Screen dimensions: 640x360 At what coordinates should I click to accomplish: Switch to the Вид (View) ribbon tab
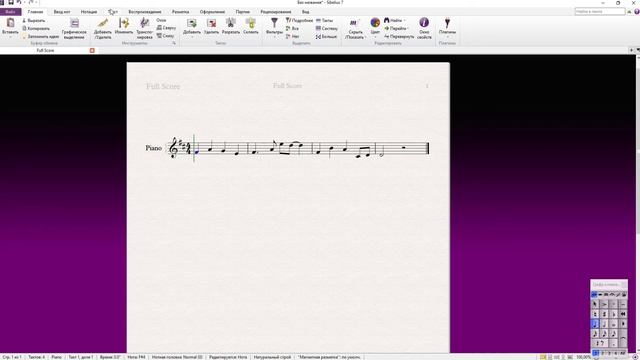[305, 12]
